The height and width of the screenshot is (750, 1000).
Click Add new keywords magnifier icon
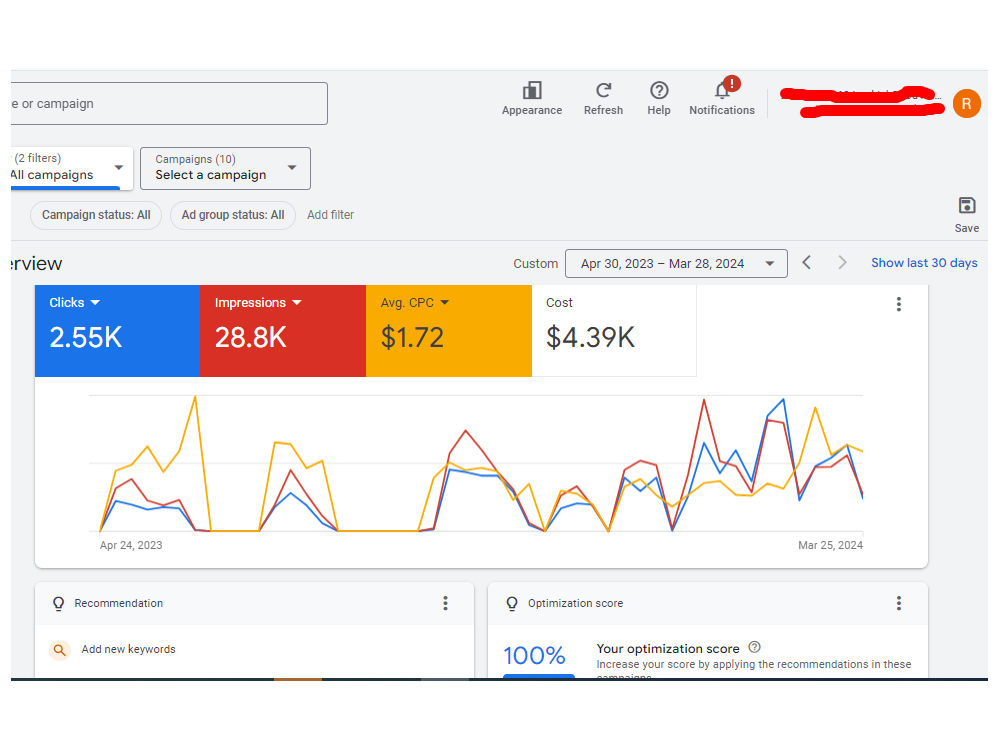(59, 650)
